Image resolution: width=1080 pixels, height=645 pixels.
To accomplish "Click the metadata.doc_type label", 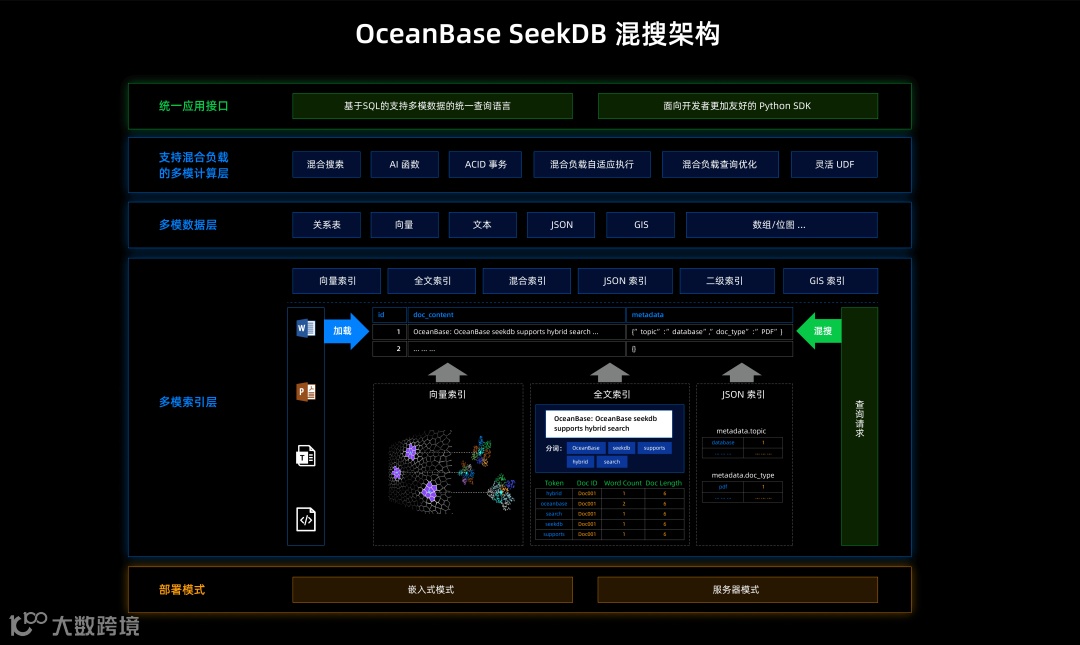I will click(x=742, y=475).
